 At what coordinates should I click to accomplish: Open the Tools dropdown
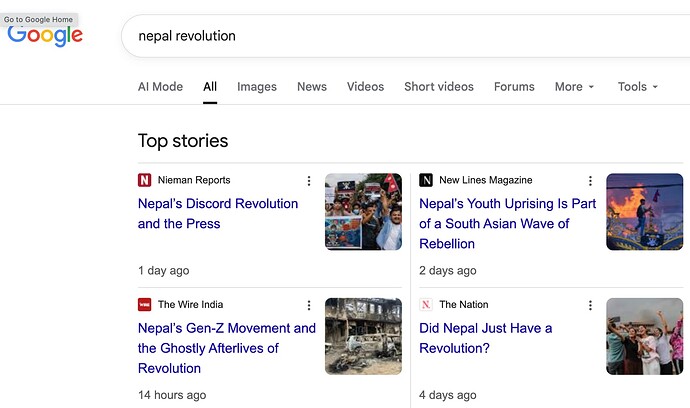click(638, 87)
